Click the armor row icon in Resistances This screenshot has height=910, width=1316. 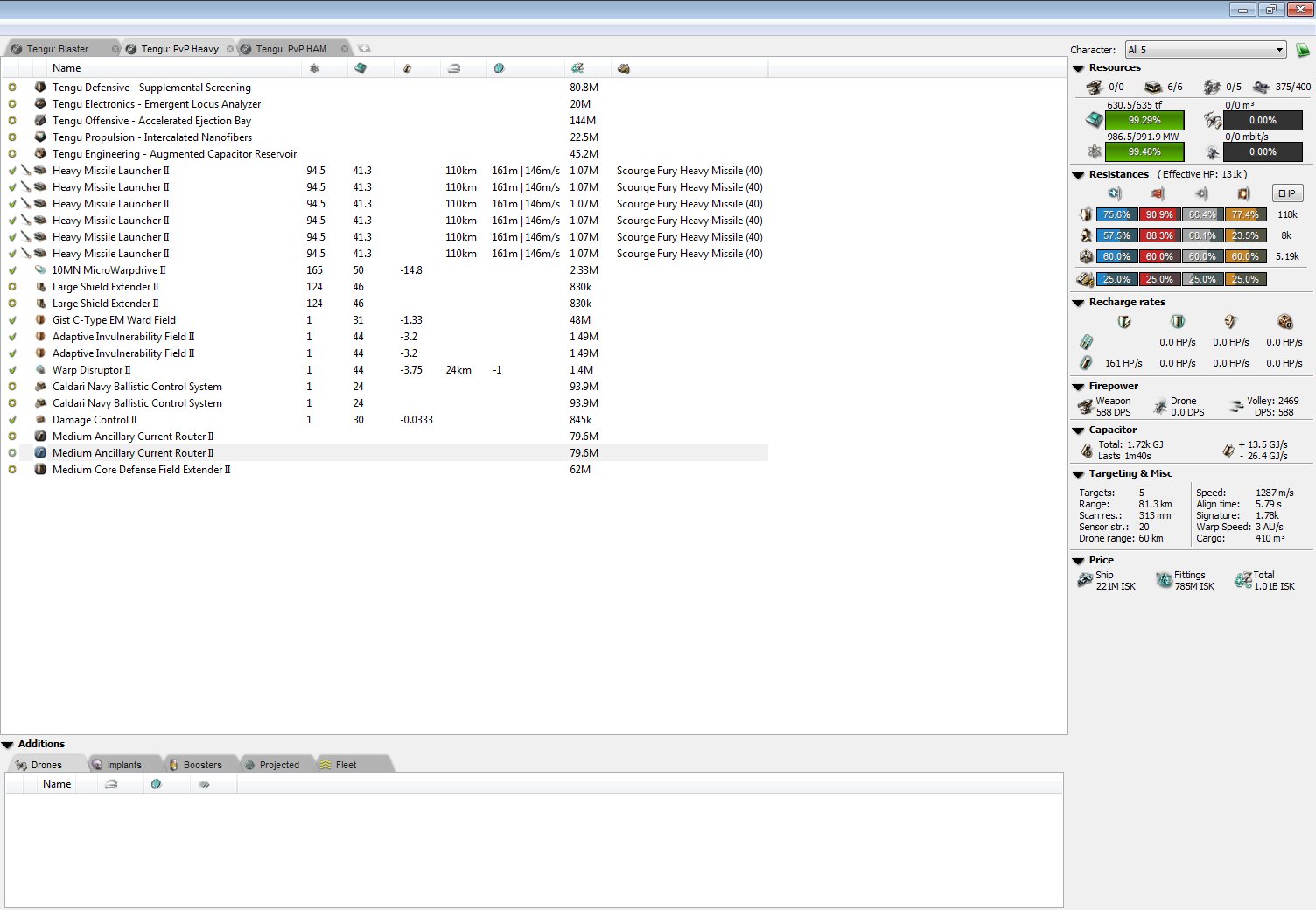[x=1086, y=235]
